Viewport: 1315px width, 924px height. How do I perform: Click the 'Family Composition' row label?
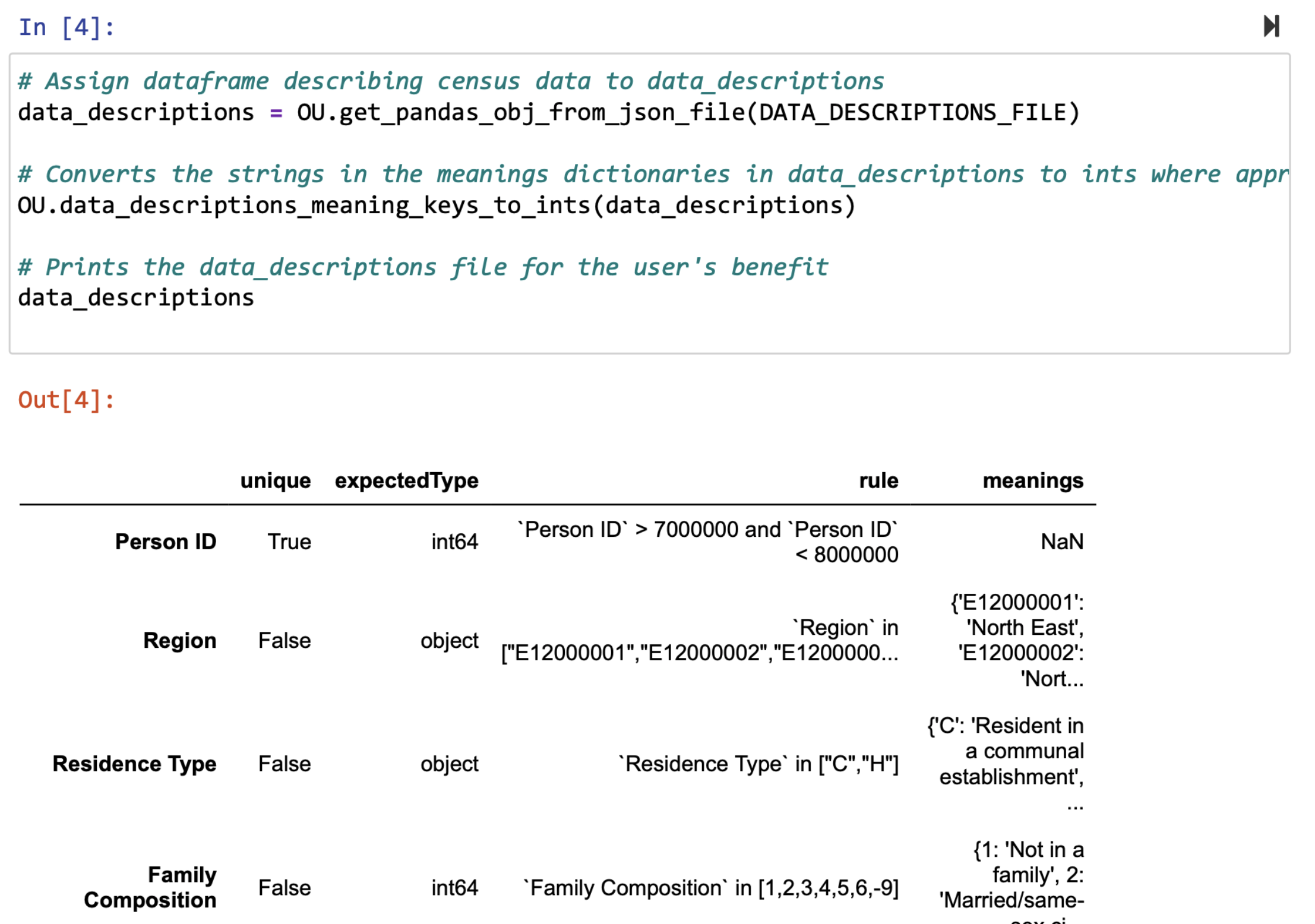[x=150, y=887]
